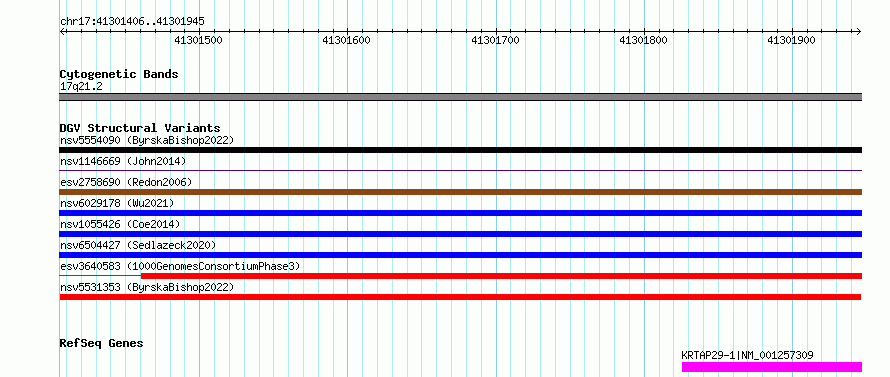
Task: Click the DGV Structural Variants track title
Action: (140, 128)
